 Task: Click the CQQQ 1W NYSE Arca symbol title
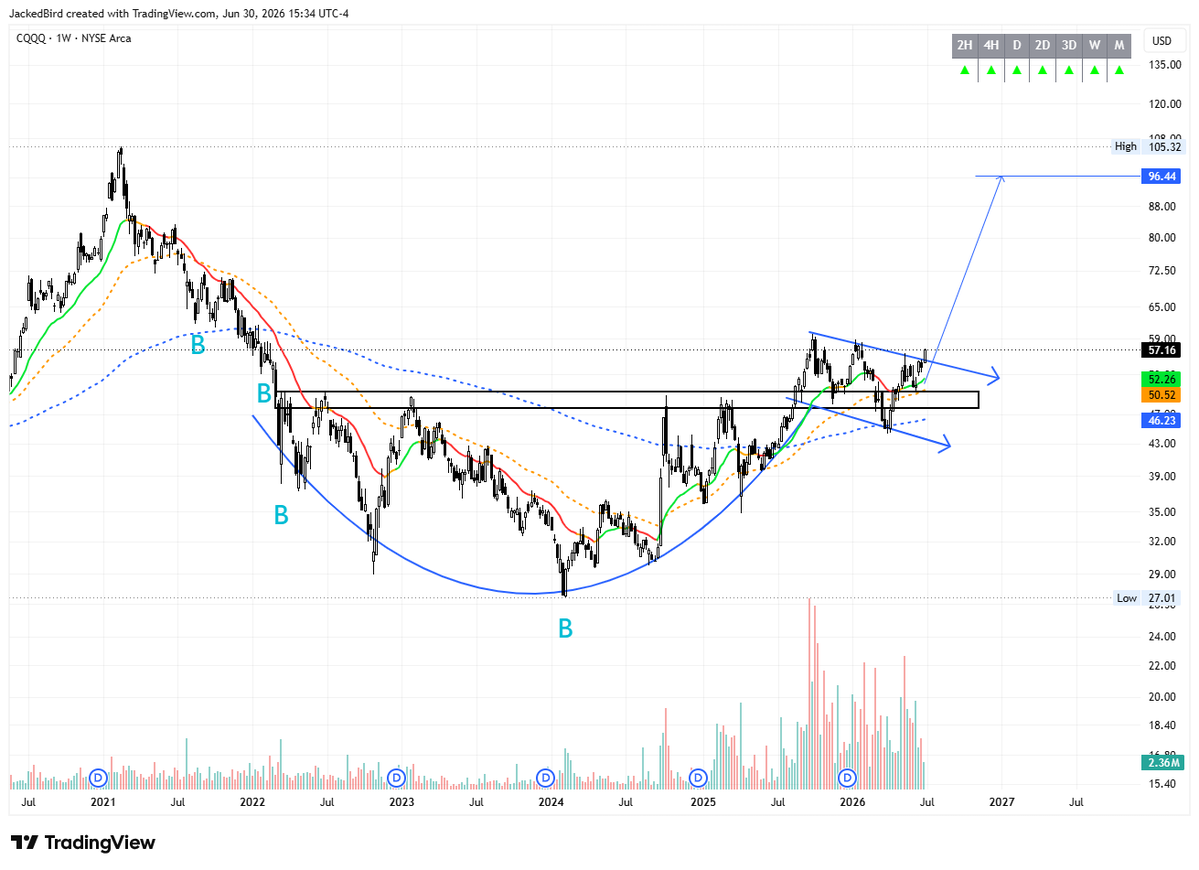[73, 38]
